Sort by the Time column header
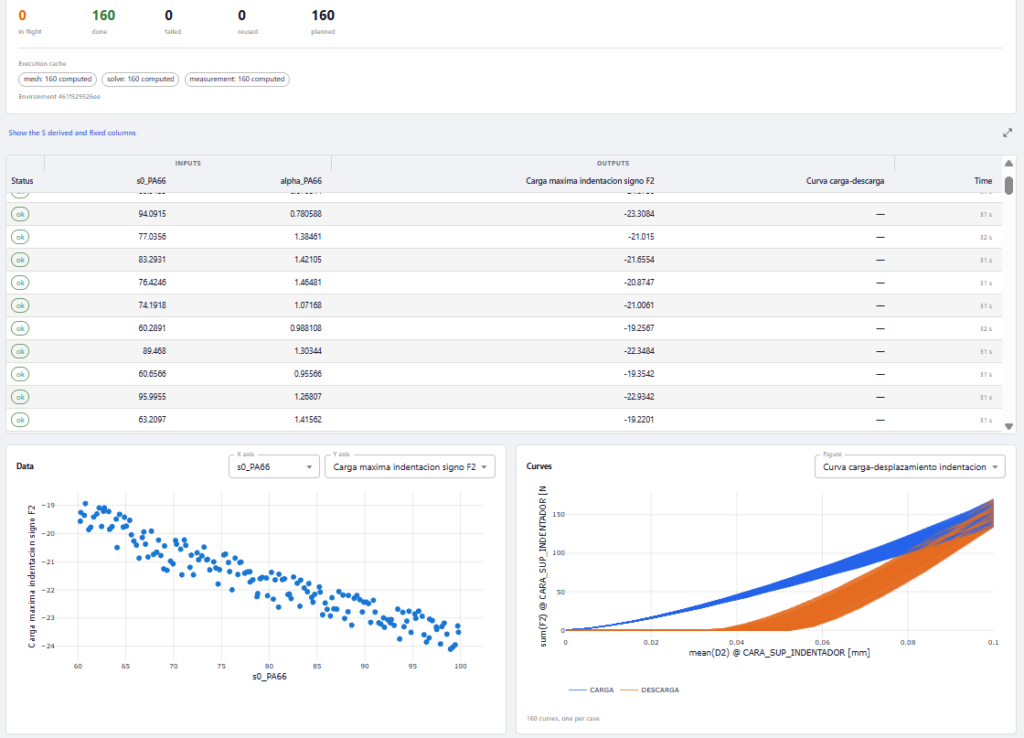This screenshot has width=1024, height=738. pos(983,181)
